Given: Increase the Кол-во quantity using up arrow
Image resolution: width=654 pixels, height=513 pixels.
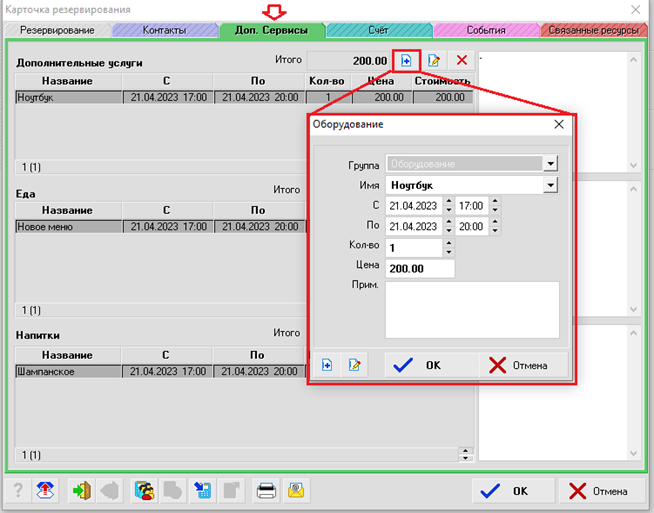Looking at the screenshot, I should click(449, 243).
